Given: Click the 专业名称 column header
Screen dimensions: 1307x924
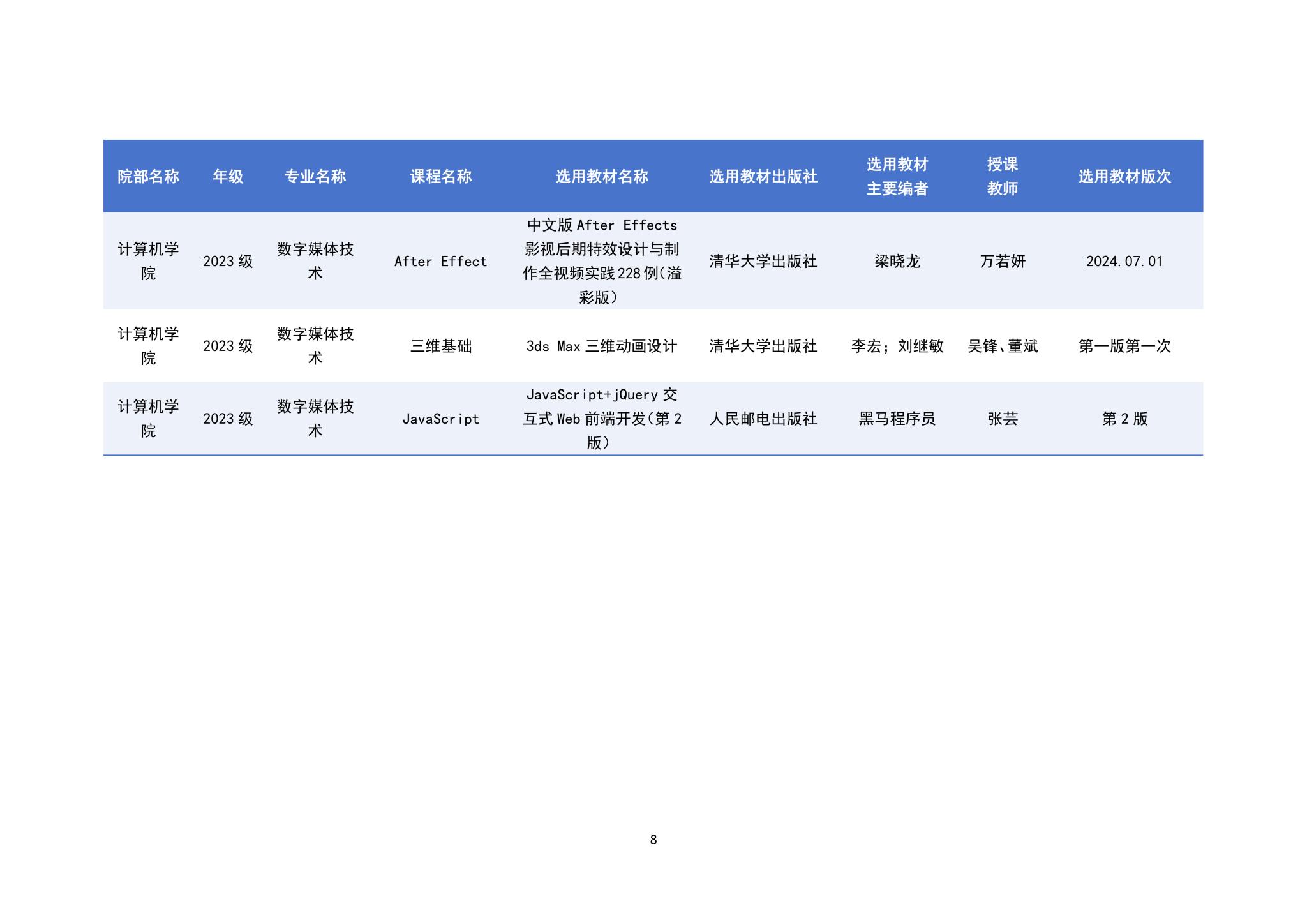Looking at the screenshot, I should (315, 177).
